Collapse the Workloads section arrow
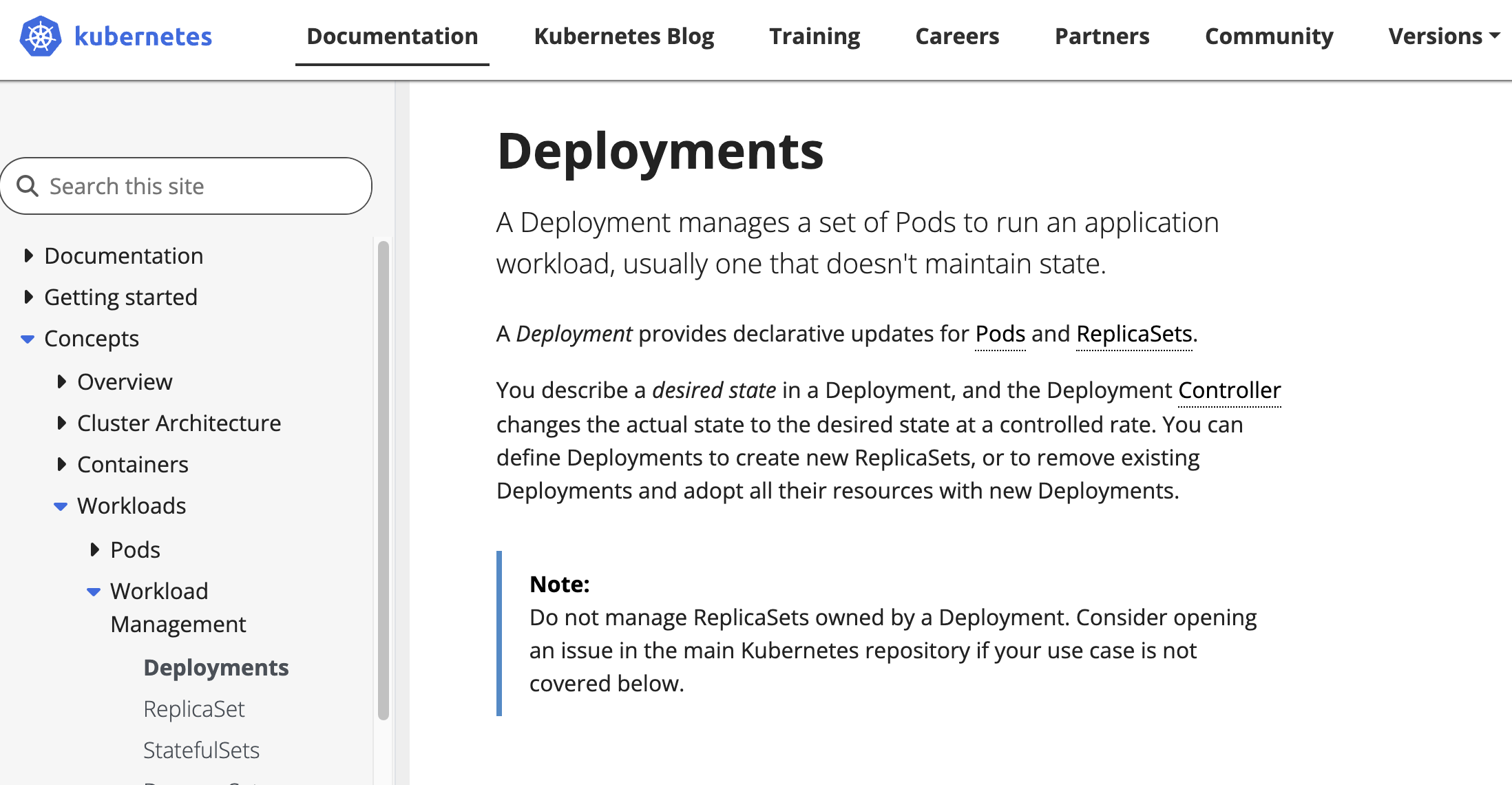 (x=61, y=506)
